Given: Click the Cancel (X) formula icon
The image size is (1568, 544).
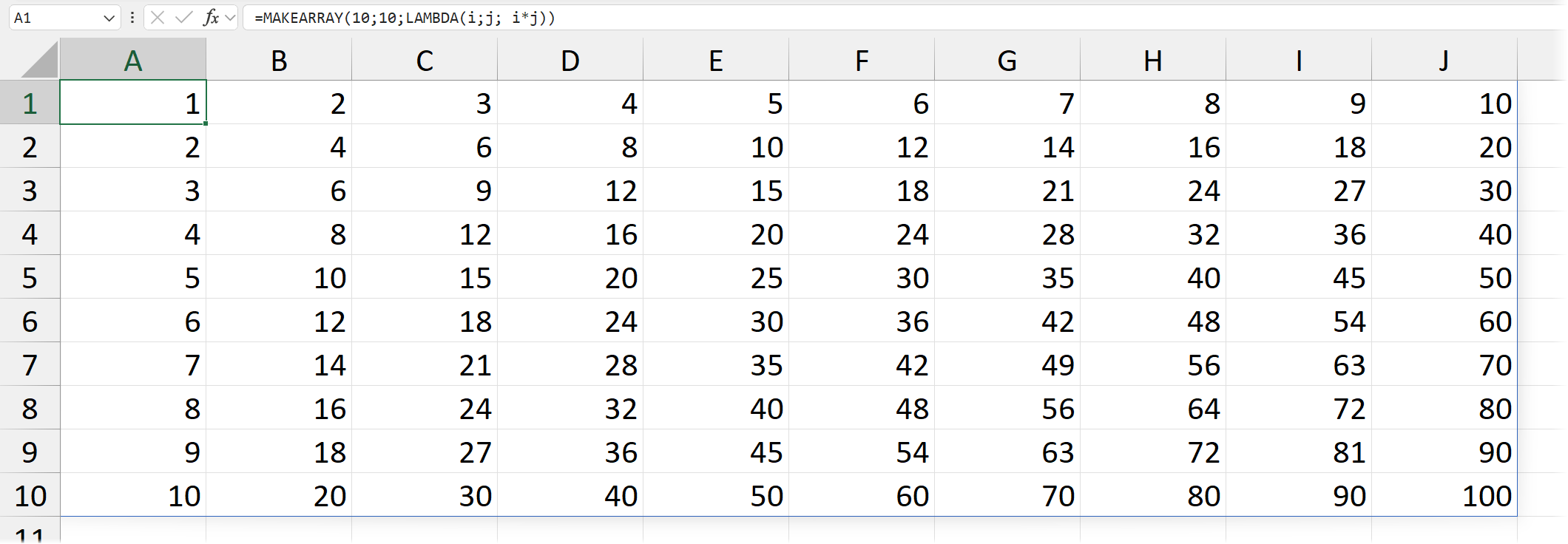Looking at the screenshot, I should point(158,18).
